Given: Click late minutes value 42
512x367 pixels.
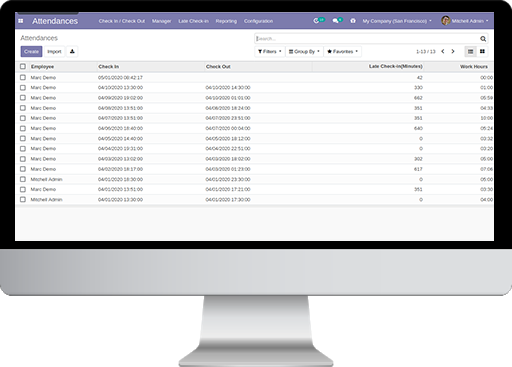Looking at the screenshot, I should pos(420,78).
